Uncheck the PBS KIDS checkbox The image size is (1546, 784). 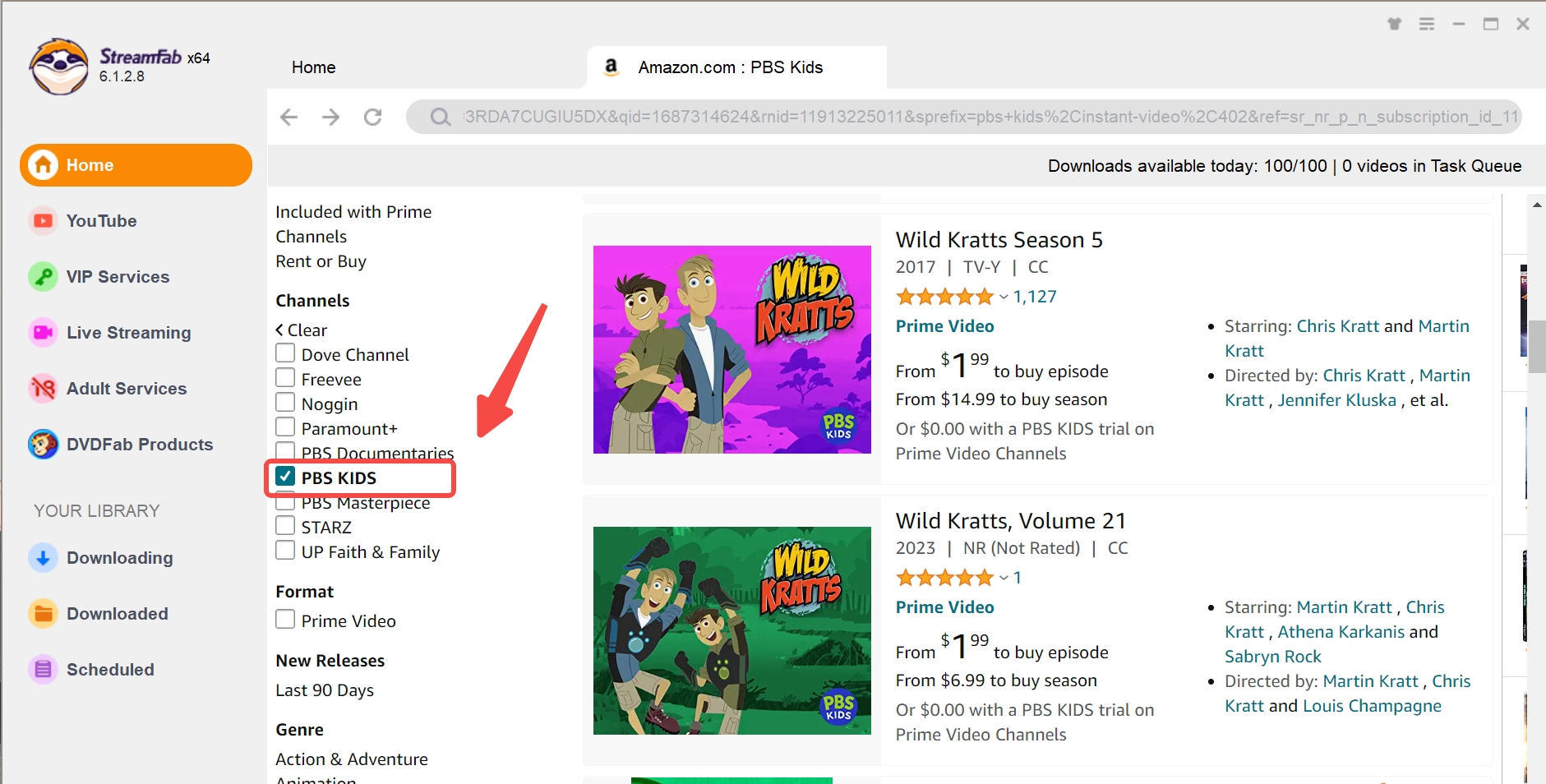[285, 477]
